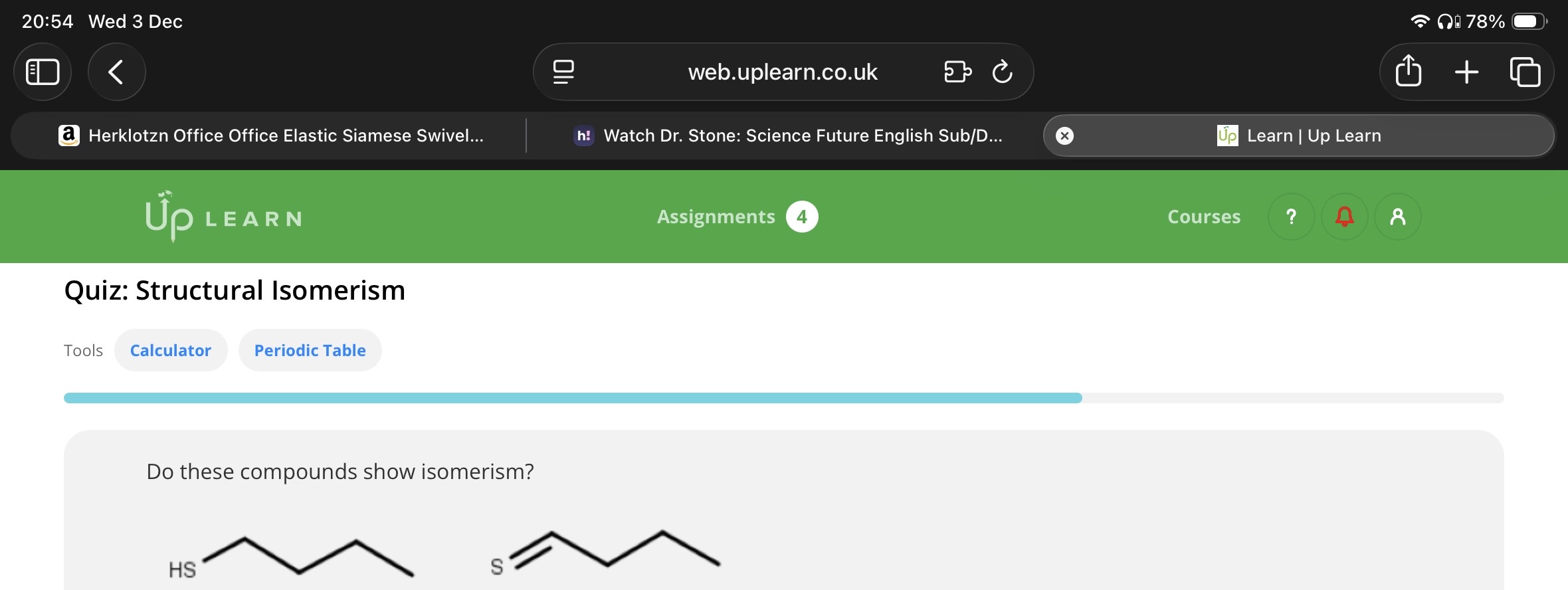This screenshot has height=590, width=1568.
Task: Open the Courses menu
Action: 1203,217
